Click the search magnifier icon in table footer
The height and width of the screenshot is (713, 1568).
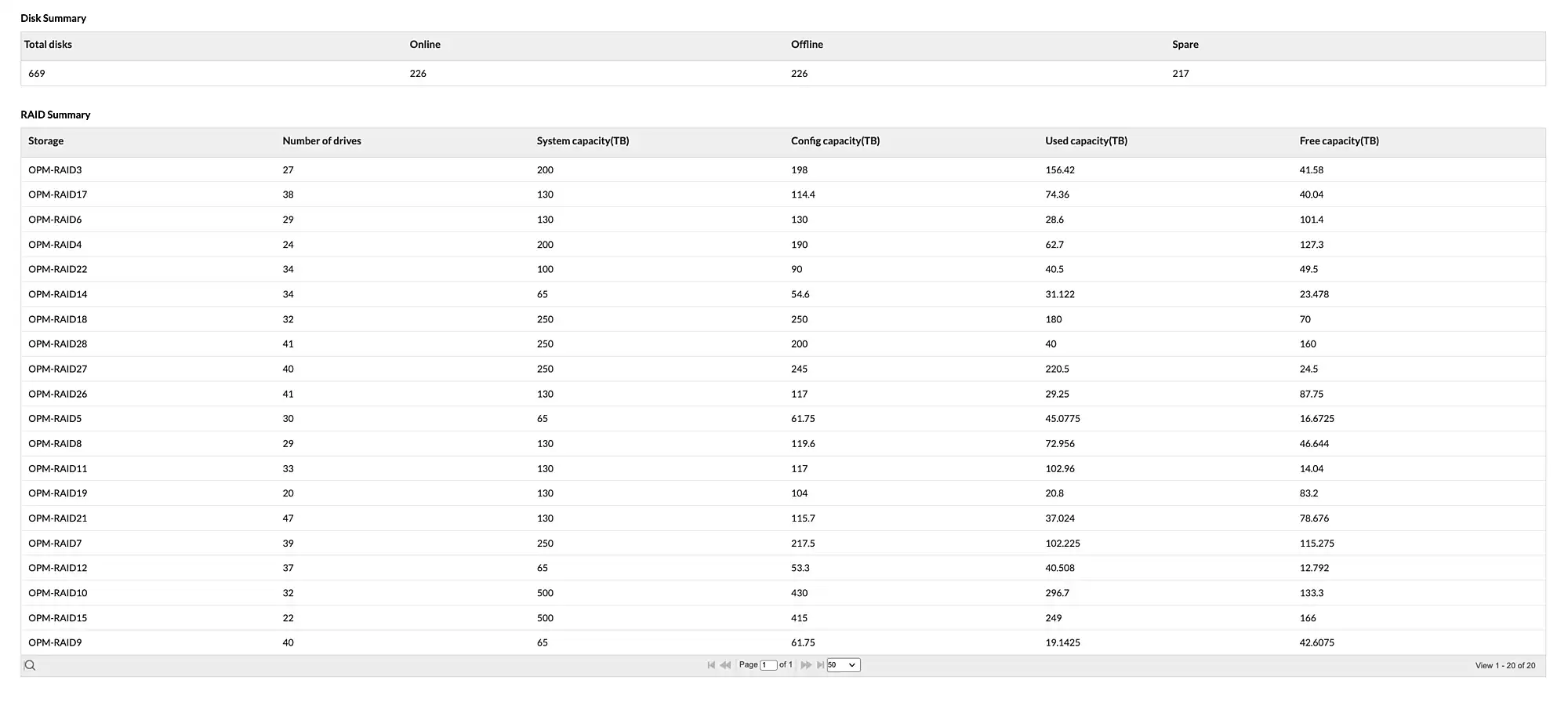pyautogui.click(x=30, y=665)
